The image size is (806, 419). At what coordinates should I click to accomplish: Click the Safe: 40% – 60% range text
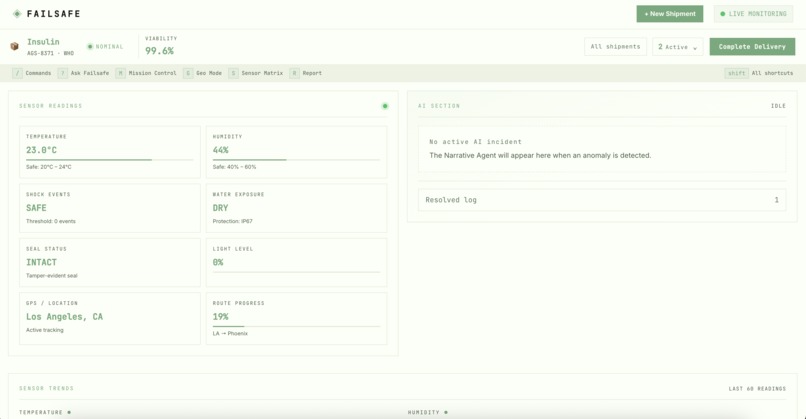click(234, 167)
